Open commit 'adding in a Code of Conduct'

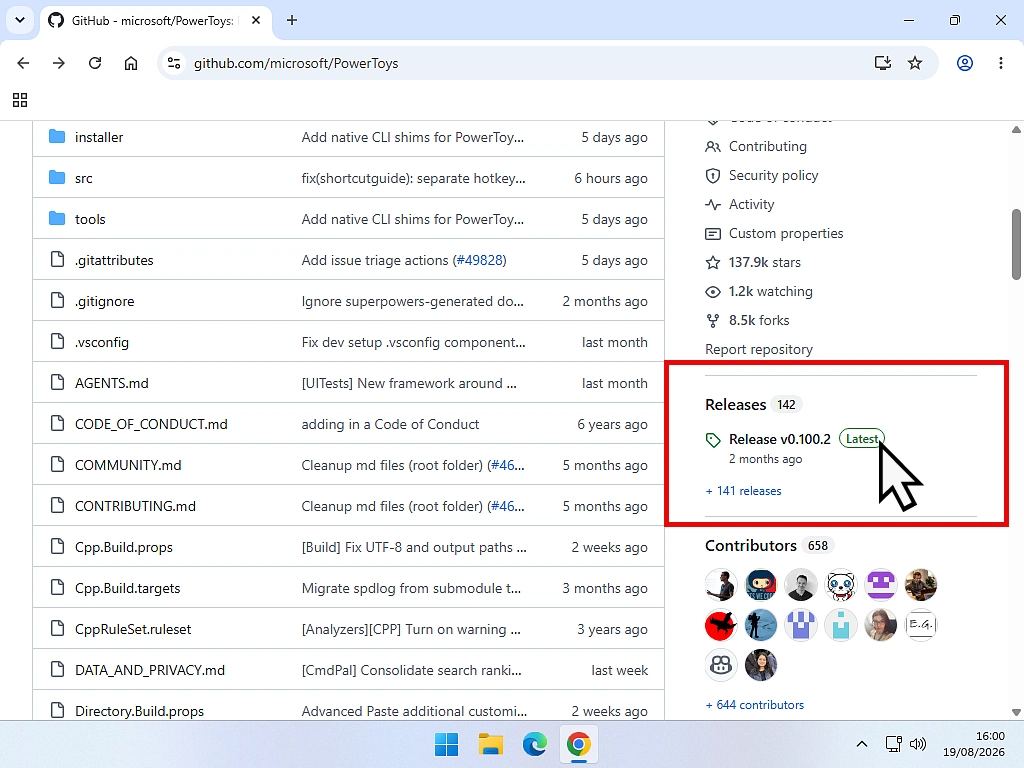[390, 424]
